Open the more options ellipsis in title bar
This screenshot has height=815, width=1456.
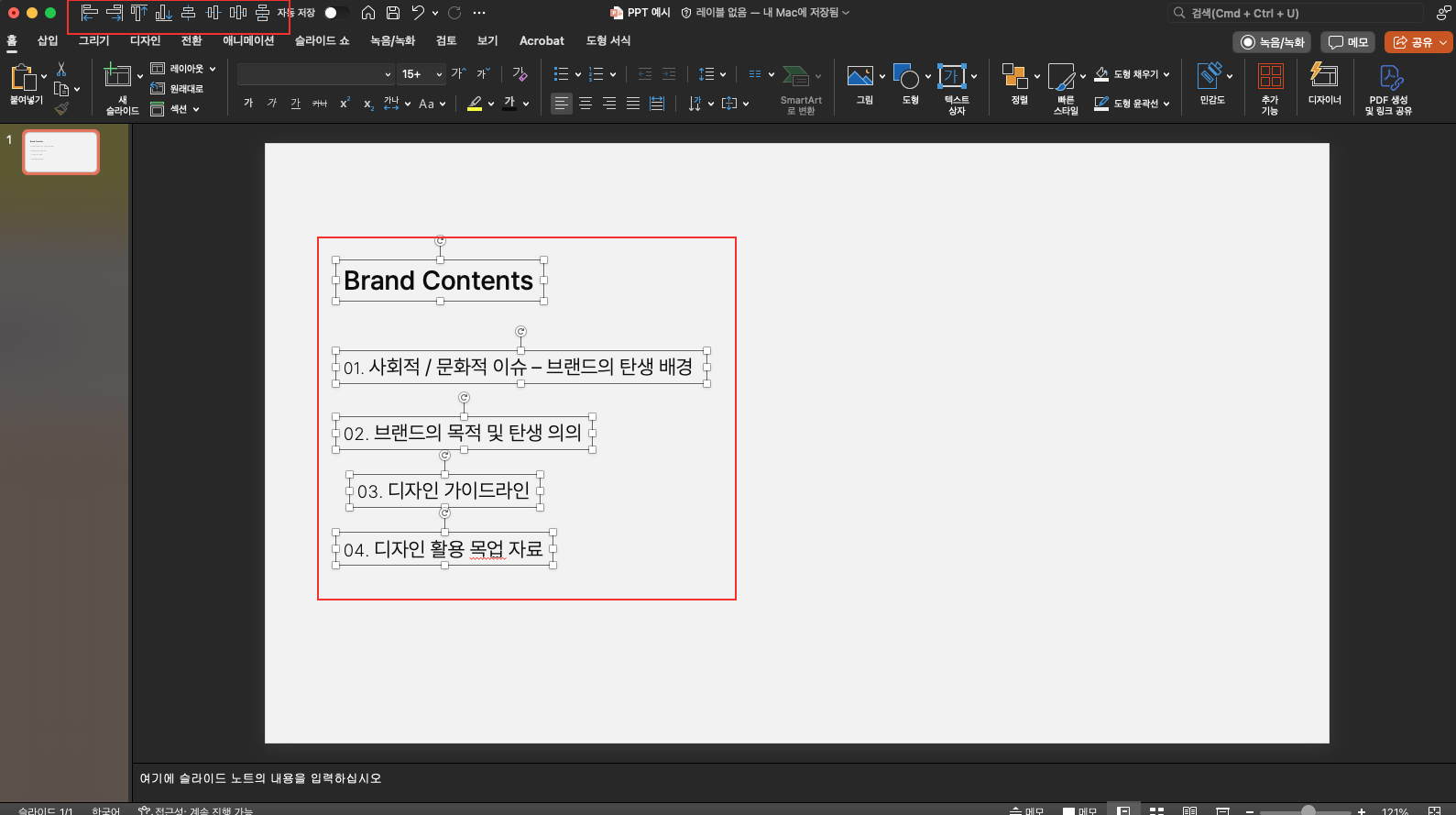click(x=479, y=13)
